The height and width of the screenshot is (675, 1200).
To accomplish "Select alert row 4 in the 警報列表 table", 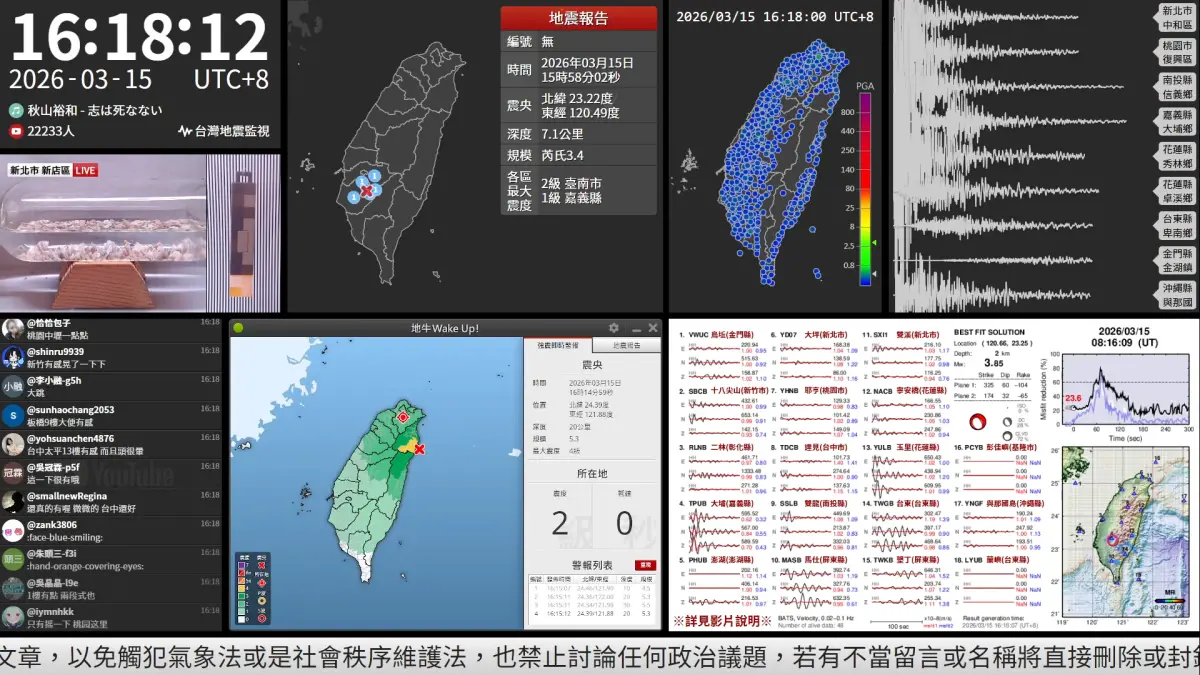I will [x=591, y=613].
